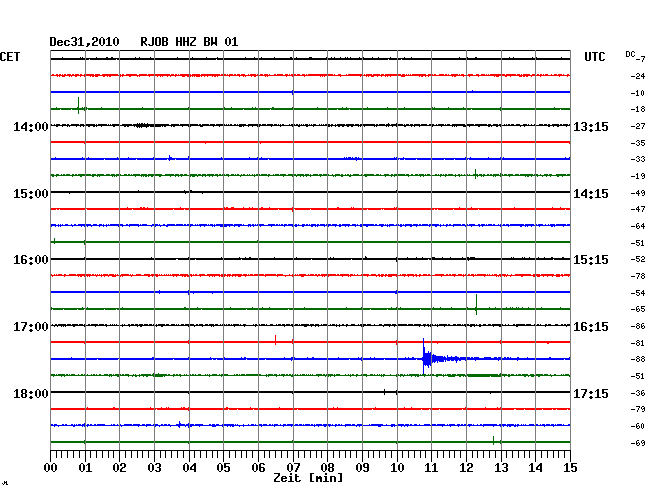The width and height of the screenshot is (650, 494).
Task: Click DC offset value -60
Action: pyautogui.click(x=638, y=426)
